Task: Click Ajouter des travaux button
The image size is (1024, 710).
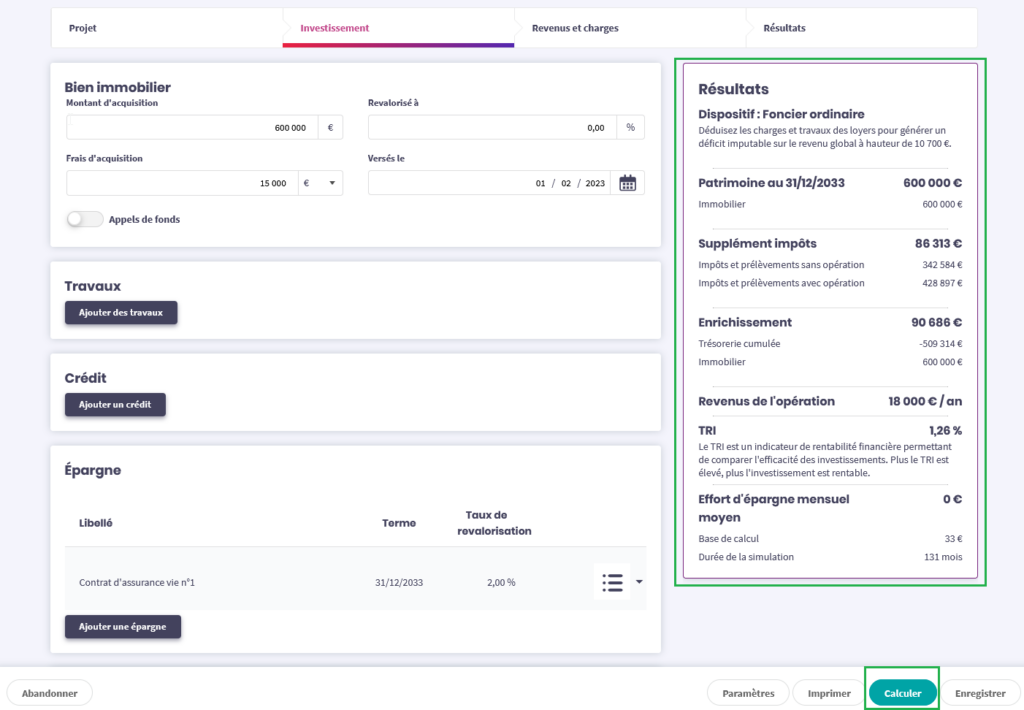Action: (x=121, y=313)
